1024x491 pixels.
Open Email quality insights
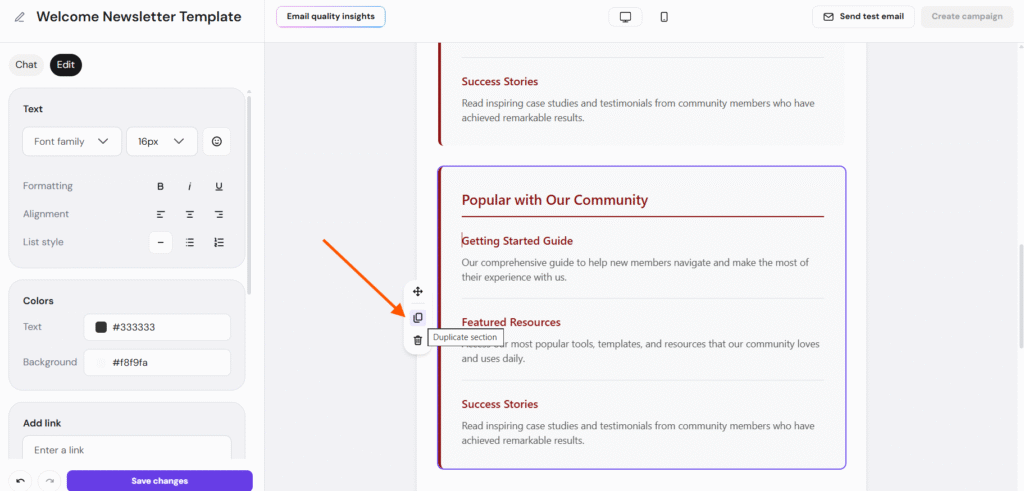click(x=330, y=17)
